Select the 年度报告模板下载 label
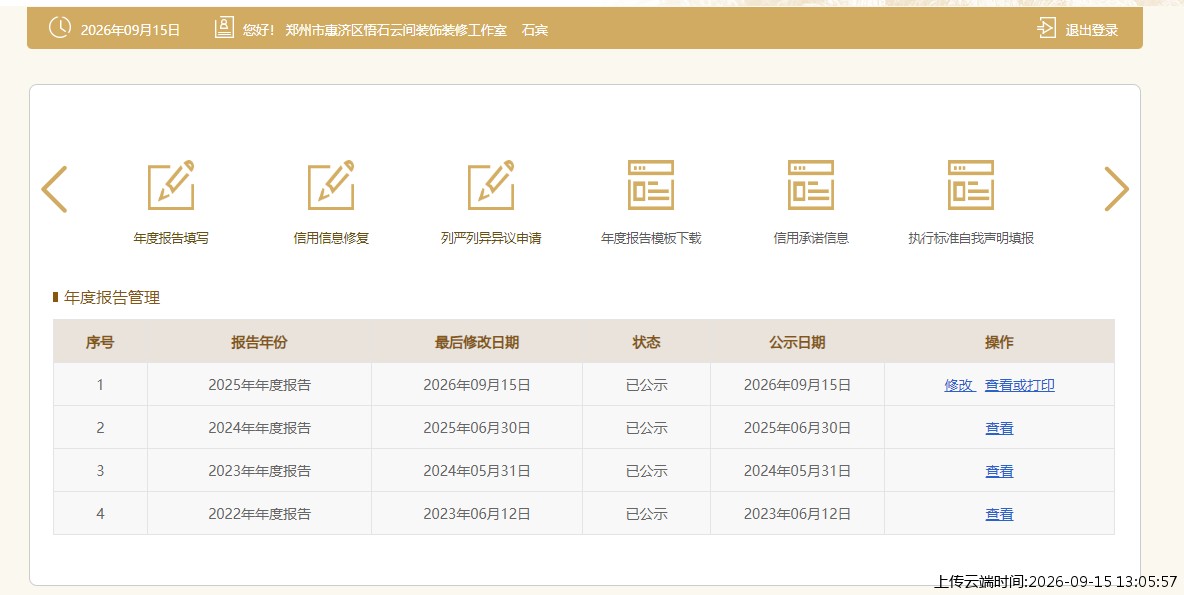Viewport: 1184px width, 595px height. pyautogui.click(x=651, y=238)
